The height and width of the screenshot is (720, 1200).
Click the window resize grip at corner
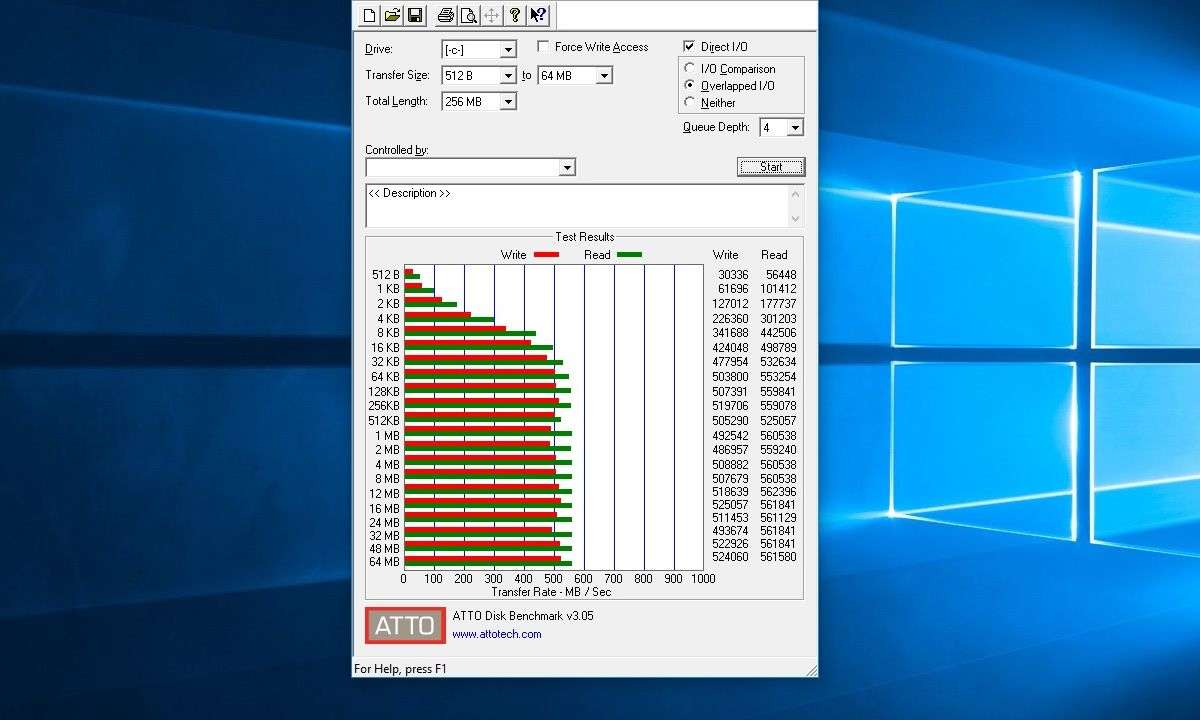point(811,670)
